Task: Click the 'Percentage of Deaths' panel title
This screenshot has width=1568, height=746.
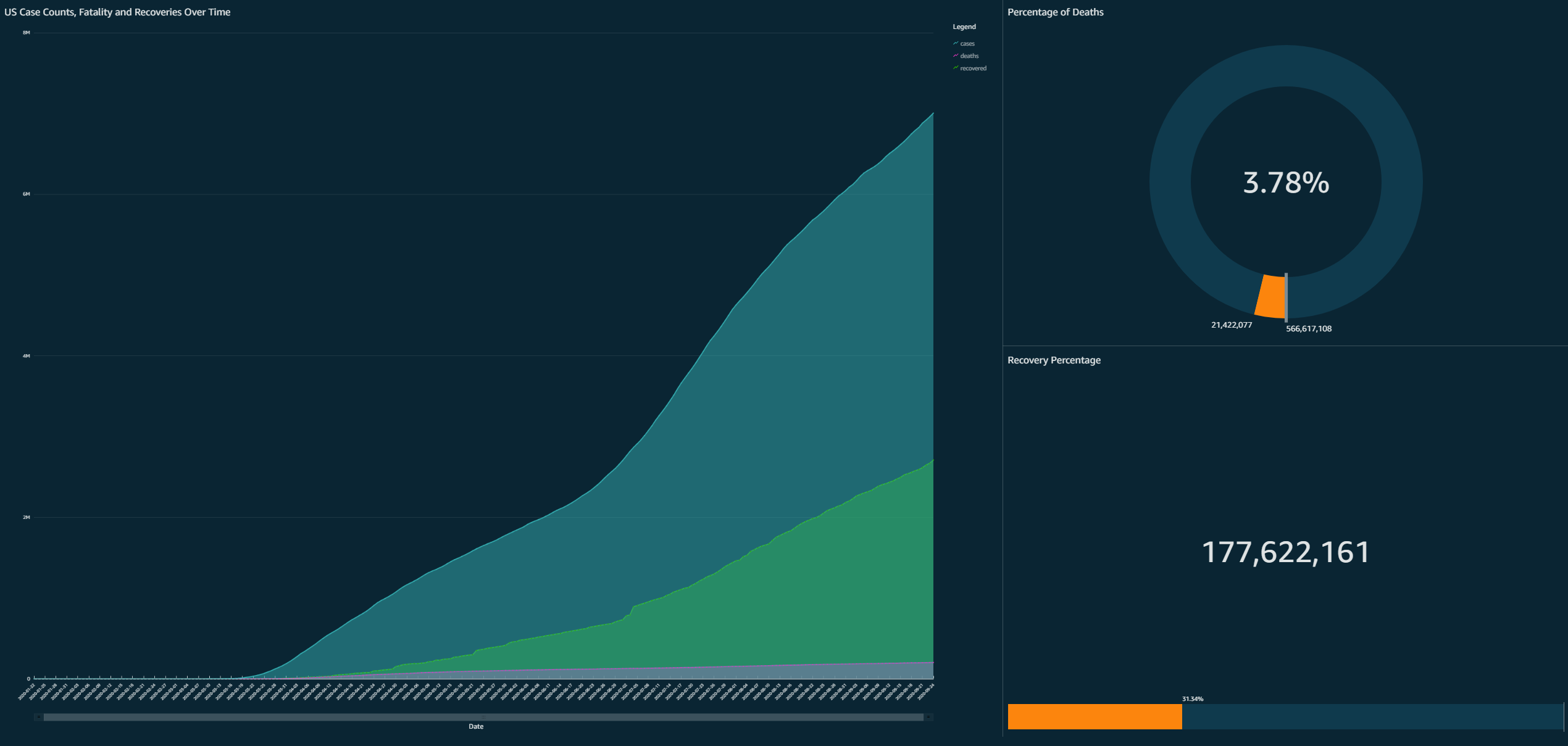Action: coord(1055,12)
